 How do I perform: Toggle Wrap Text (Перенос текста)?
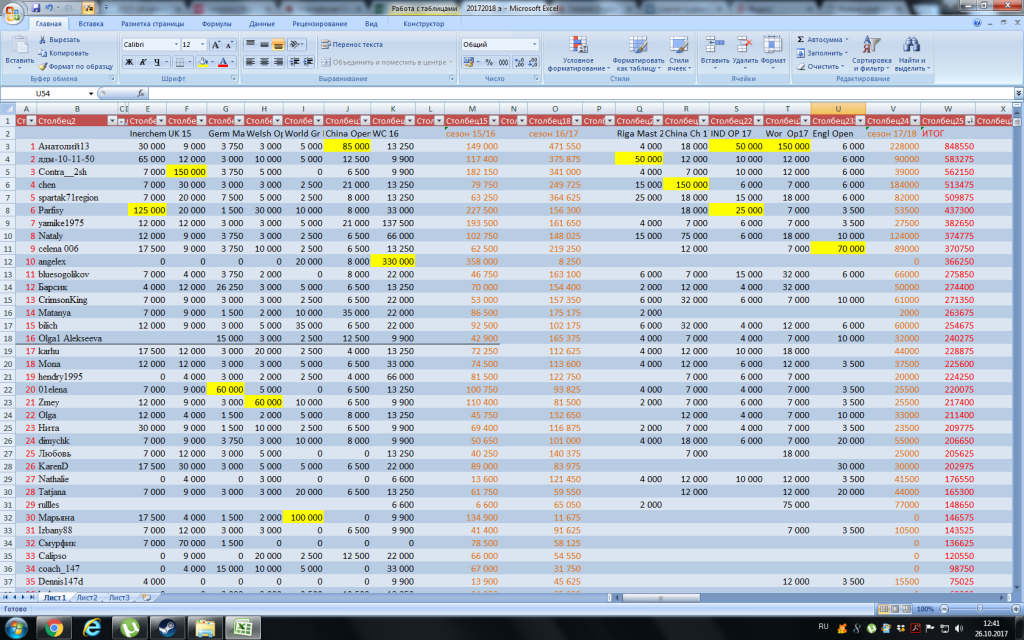351,44
